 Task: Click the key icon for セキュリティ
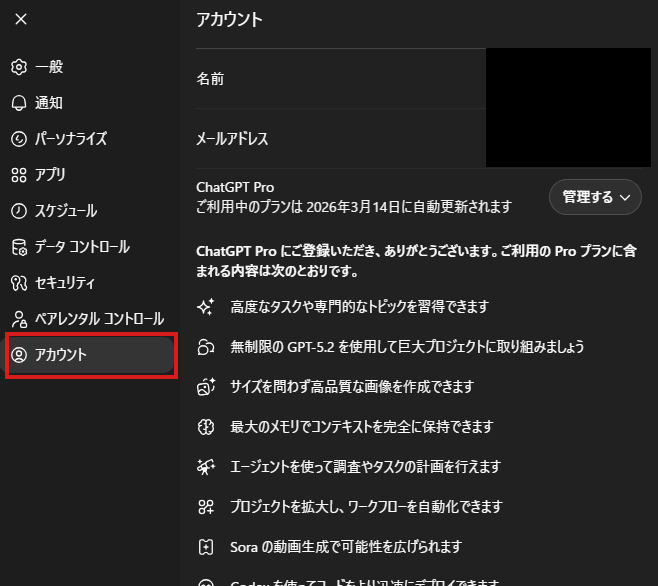coord(18,283)
